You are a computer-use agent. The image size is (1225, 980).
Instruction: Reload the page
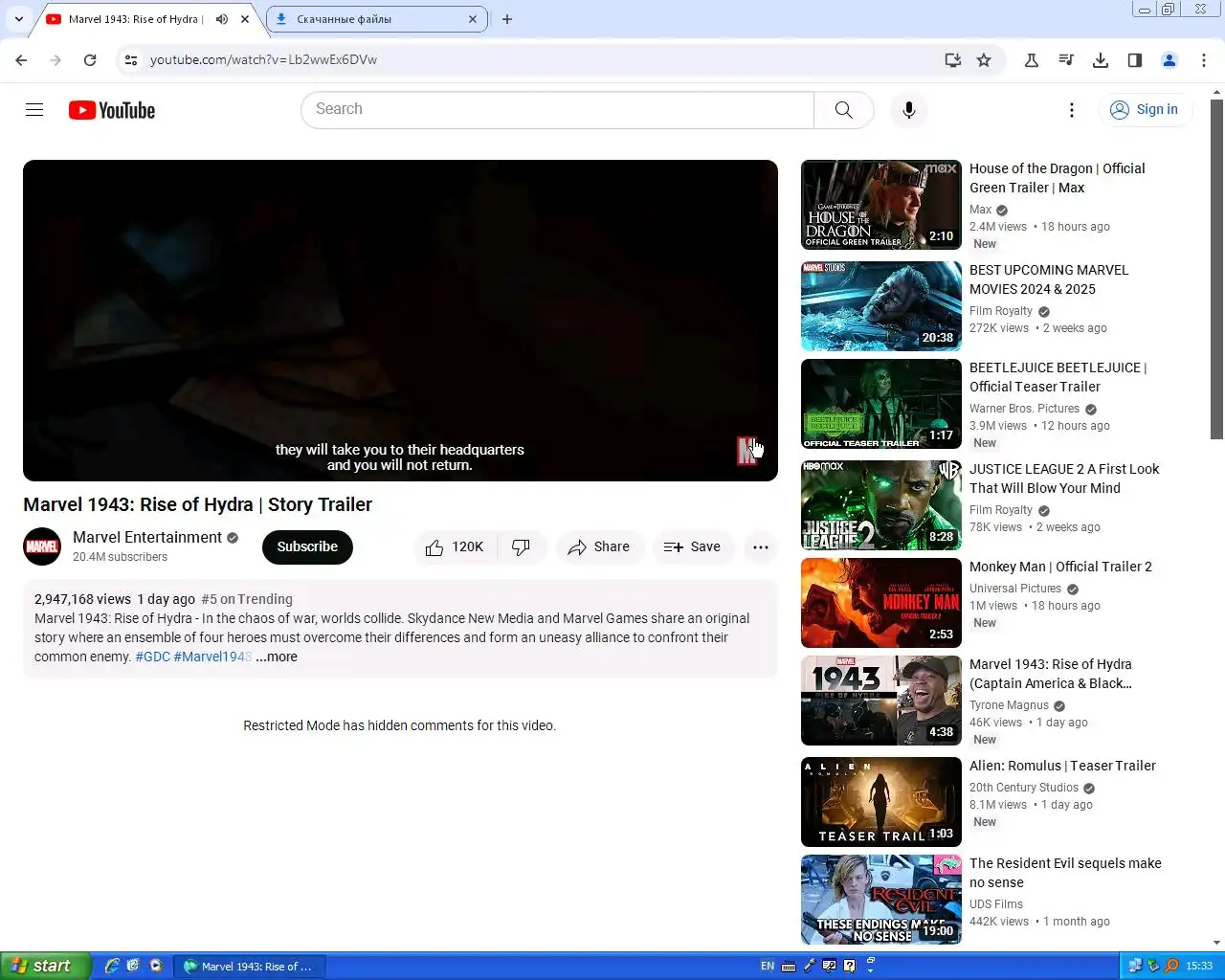tap(90, 59)
